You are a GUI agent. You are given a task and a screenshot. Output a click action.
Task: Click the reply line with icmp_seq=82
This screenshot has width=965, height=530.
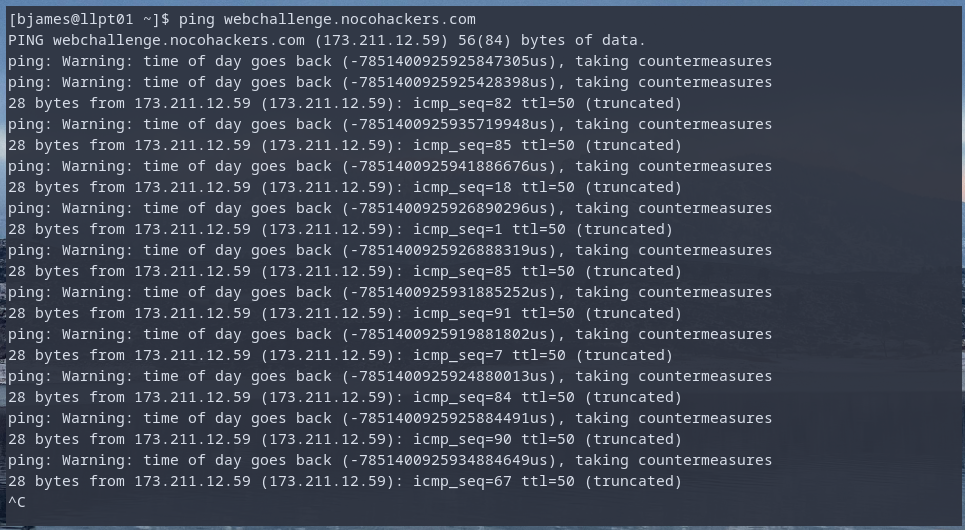point(344,103)
